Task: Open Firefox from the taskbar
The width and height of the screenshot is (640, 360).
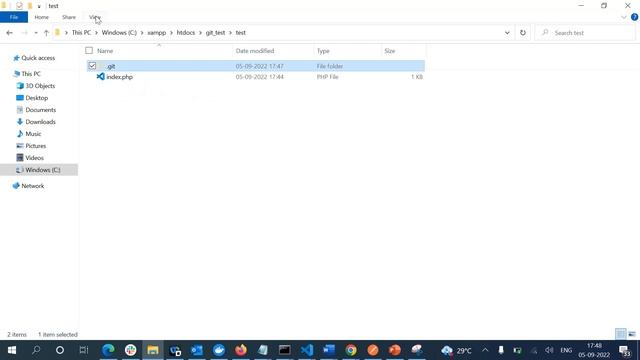Action: pyautogui.click(x=241, y=350)
